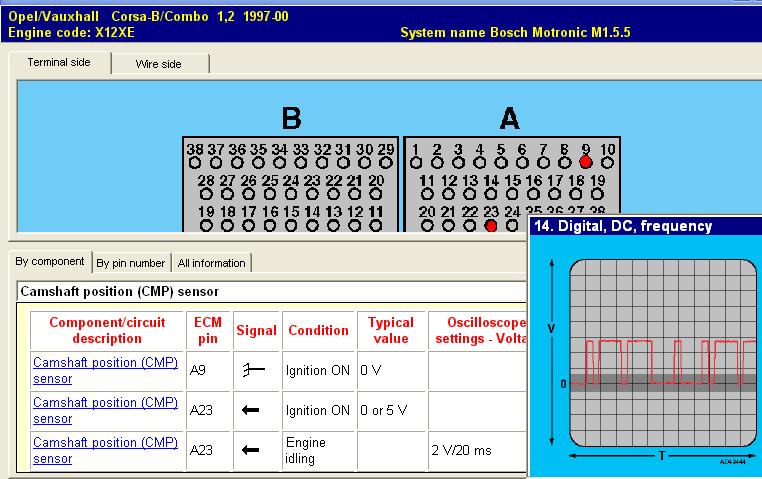Click the Engine code X12XE text
The image size is (762, 479).
71,33
